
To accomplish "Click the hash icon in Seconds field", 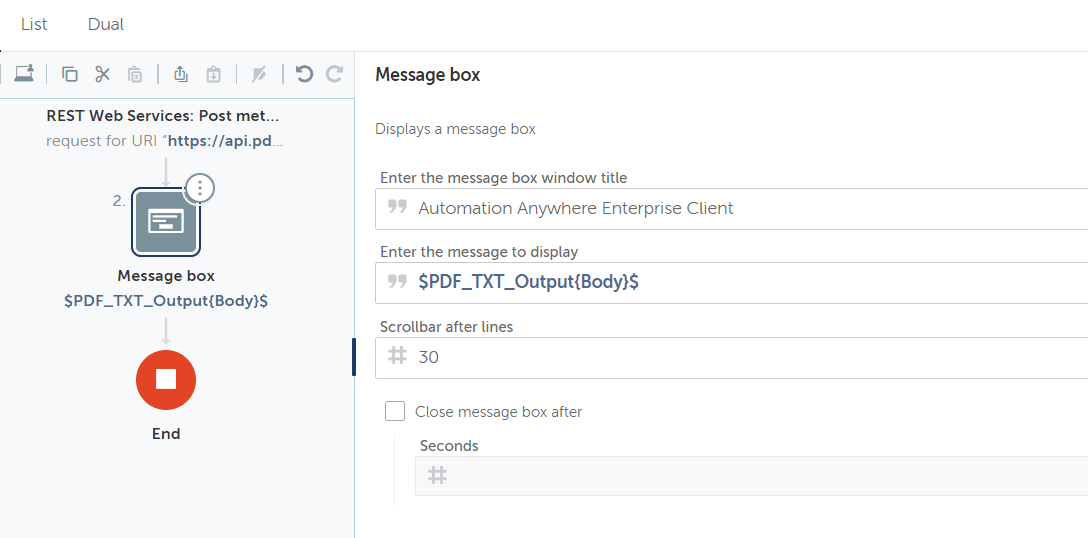I will [437, 476].
